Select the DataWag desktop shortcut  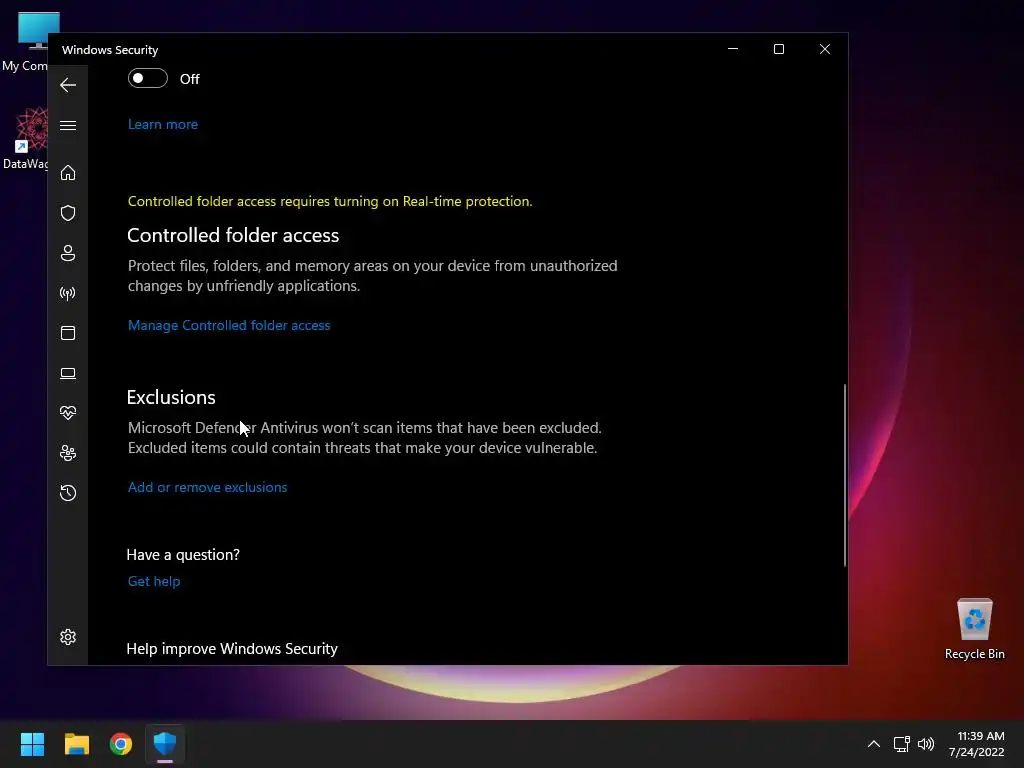(x=25, y=139)
